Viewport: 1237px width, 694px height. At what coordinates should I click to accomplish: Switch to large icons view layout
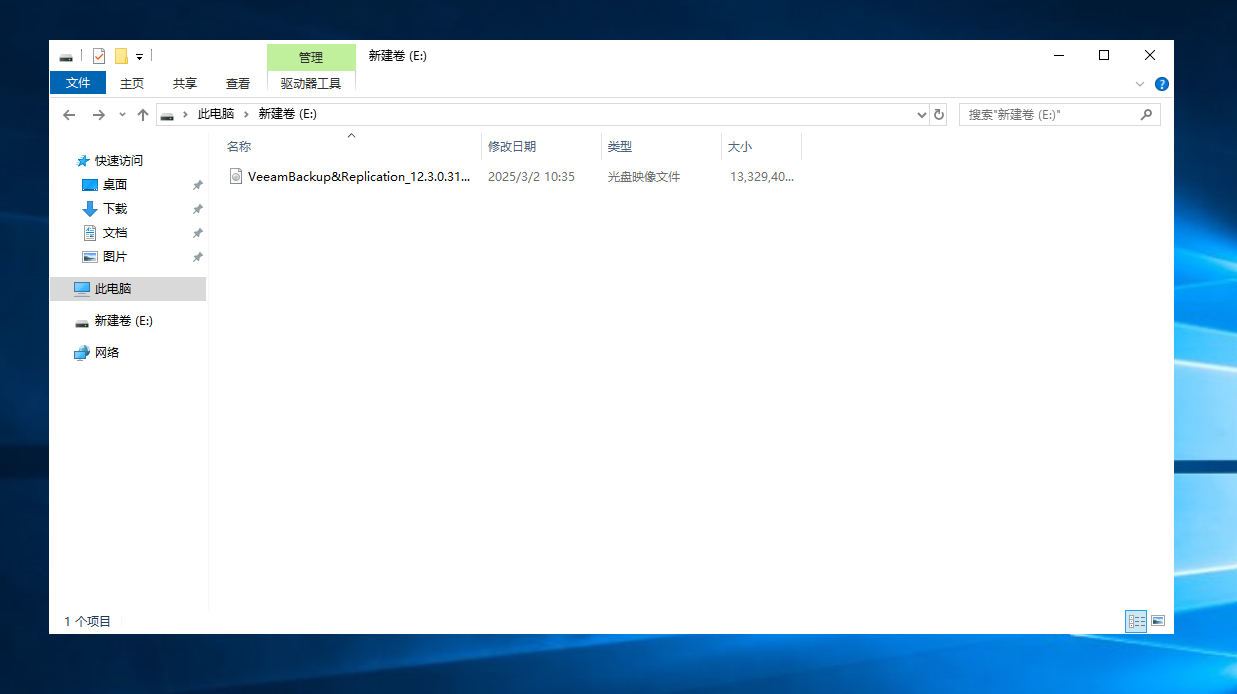pyautogui.click(x=1158, y=621)
